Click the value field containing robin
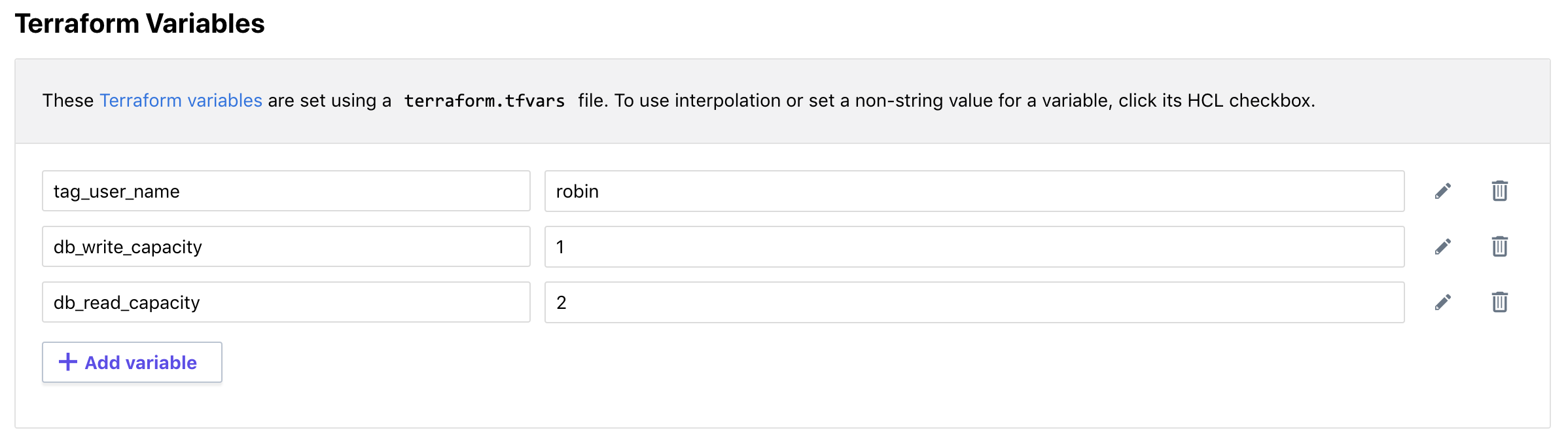This screenshot has width=1568, height=445. 974,191
